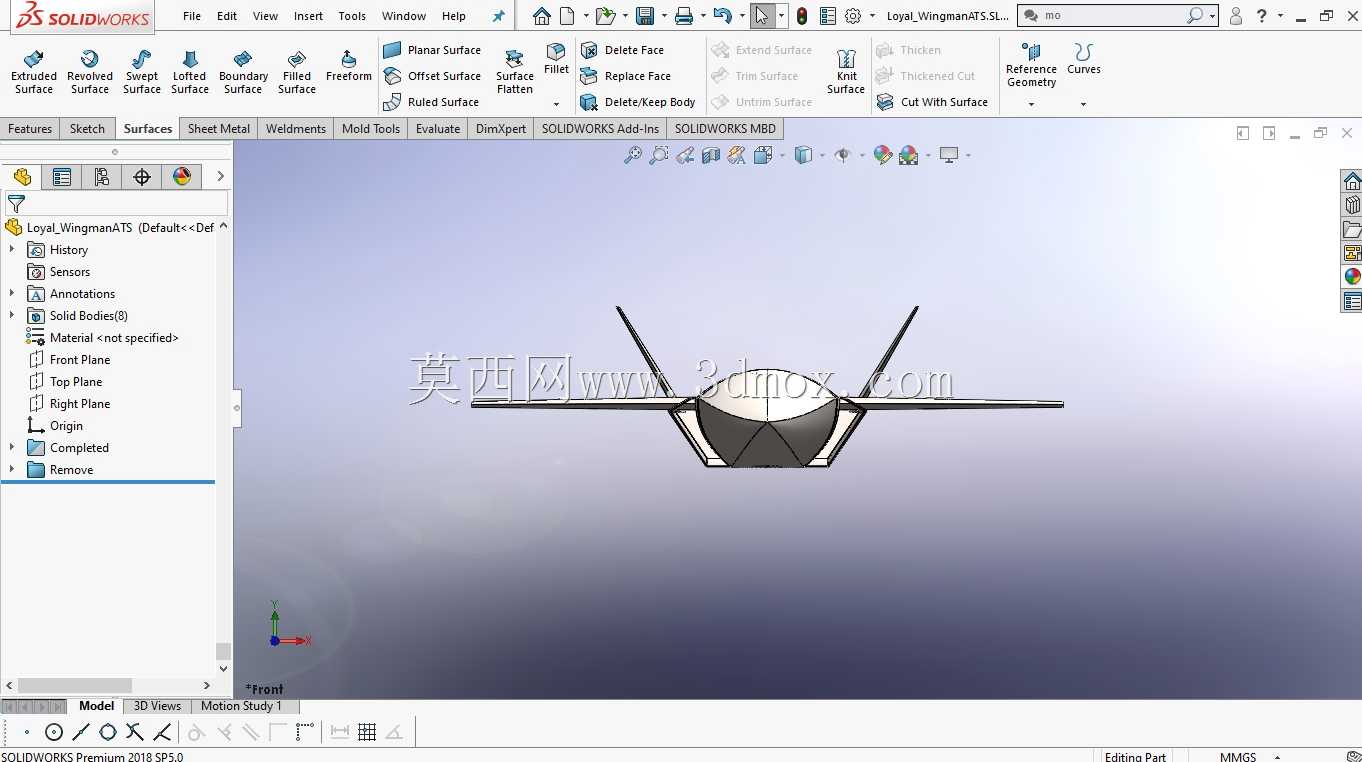Switch to the Sheet Metal tab
This screenshot has width=1362, height=762.
[219, 129]
